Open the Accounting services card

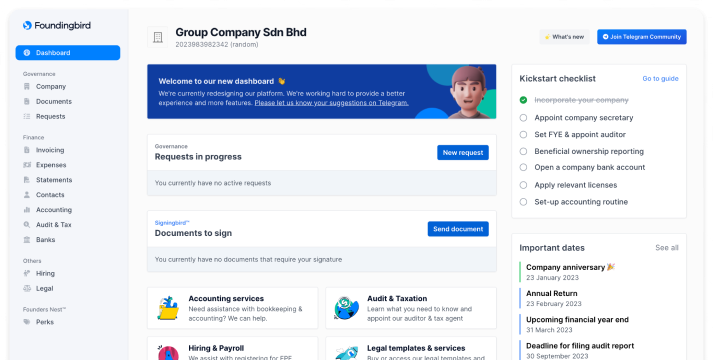click(x=232, y=308)
